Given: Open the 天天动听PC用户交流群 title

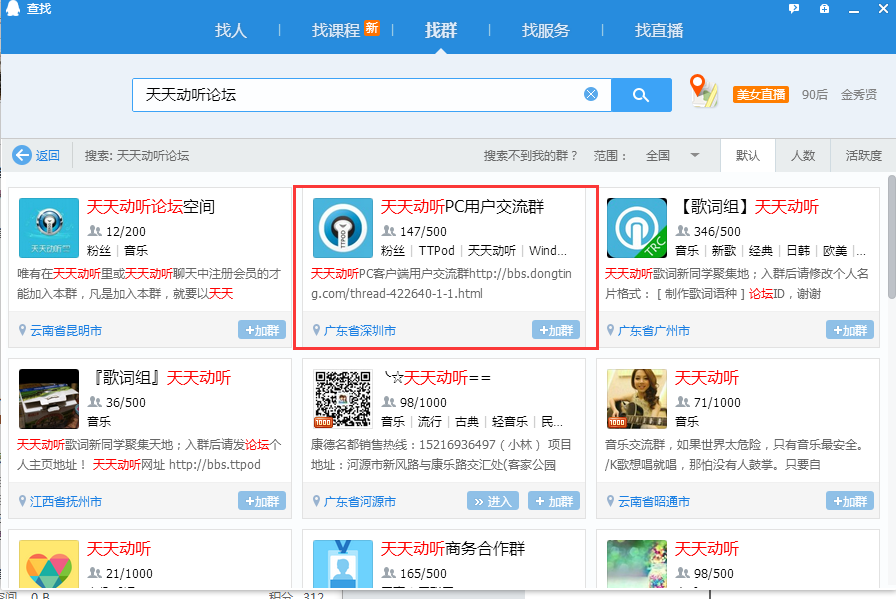Looking at the screenshot, I should coord(462,206).
